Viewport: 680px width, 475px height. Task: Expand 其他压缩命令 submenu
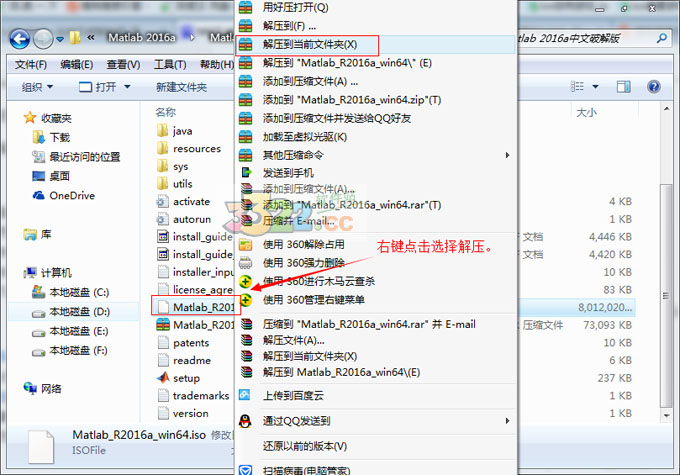pyautogui.click(x=376, y=155)
